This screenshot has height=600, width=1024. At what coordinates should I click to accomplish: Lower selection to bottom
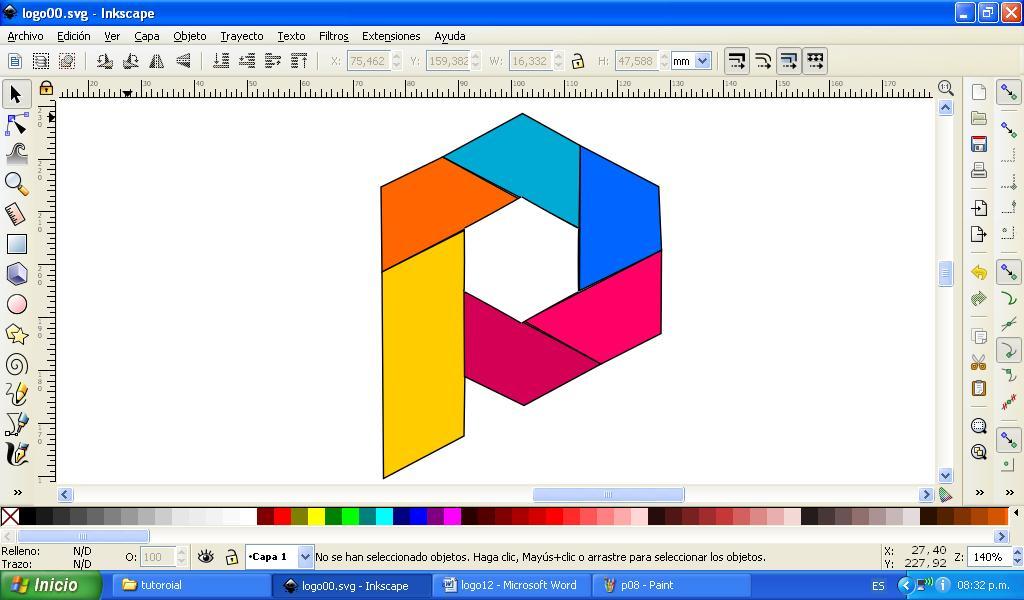221,61
